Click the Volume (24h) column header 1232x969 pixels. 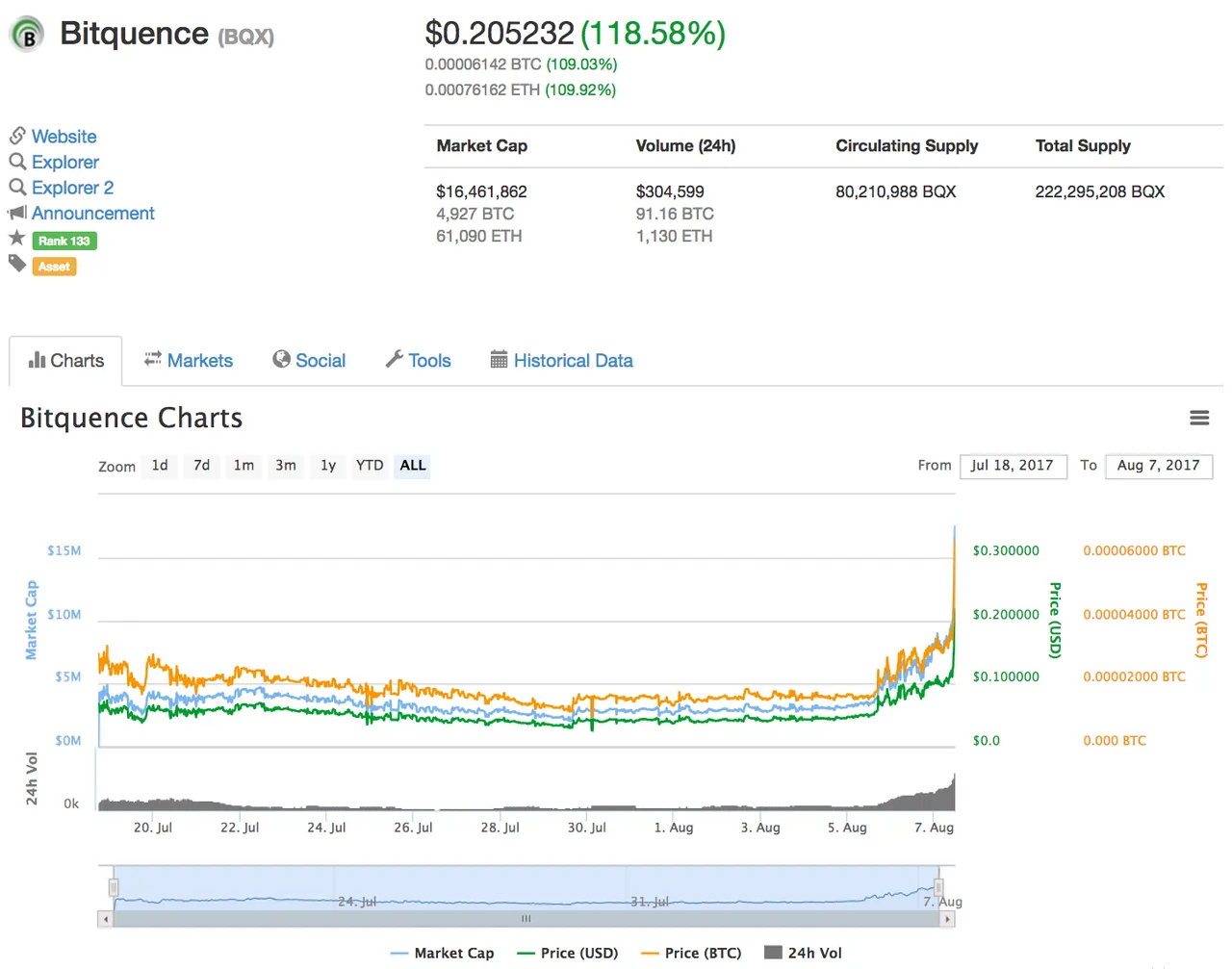pos(685,146)
